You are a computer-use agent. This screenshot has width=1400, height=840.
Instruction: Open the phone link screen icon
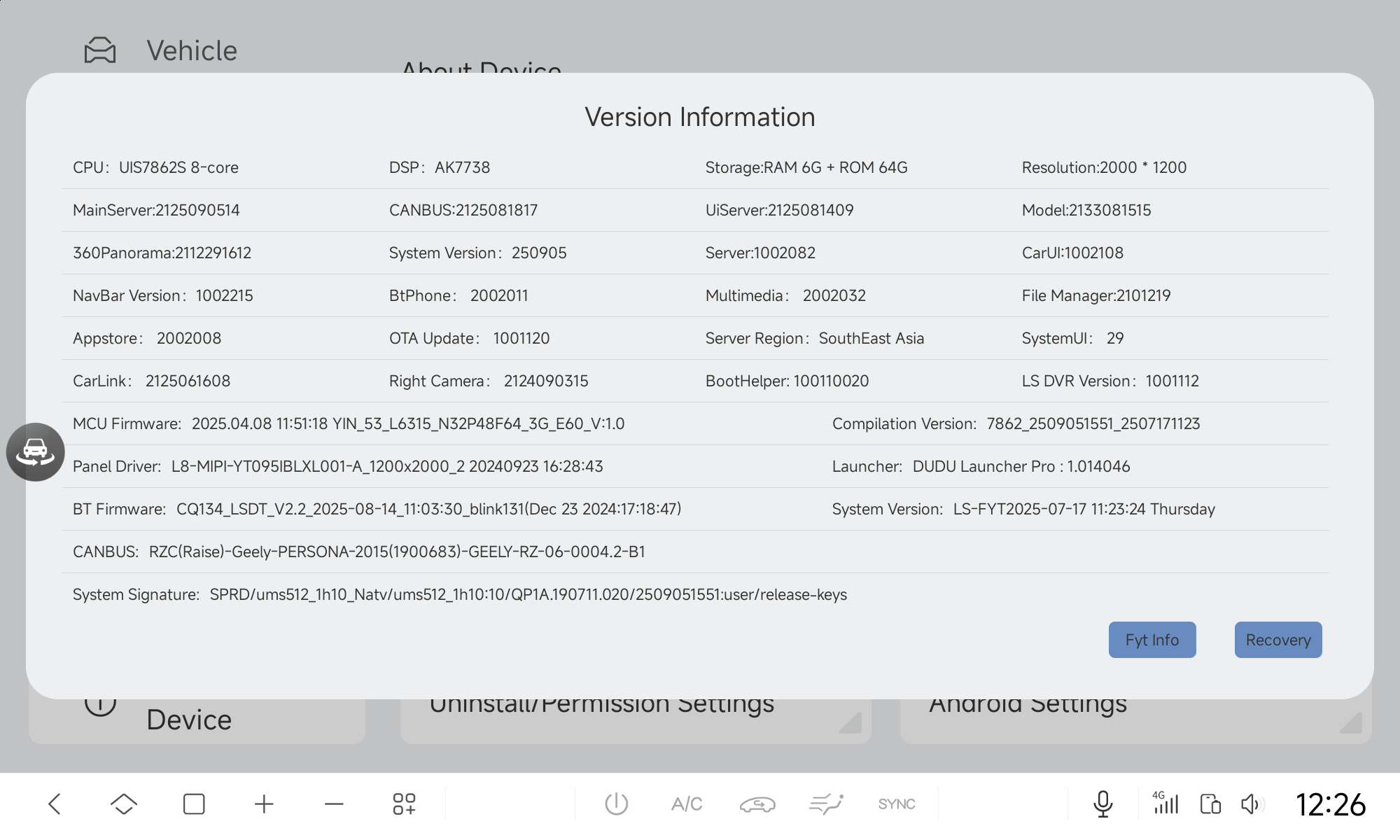tap(1210, 804)
